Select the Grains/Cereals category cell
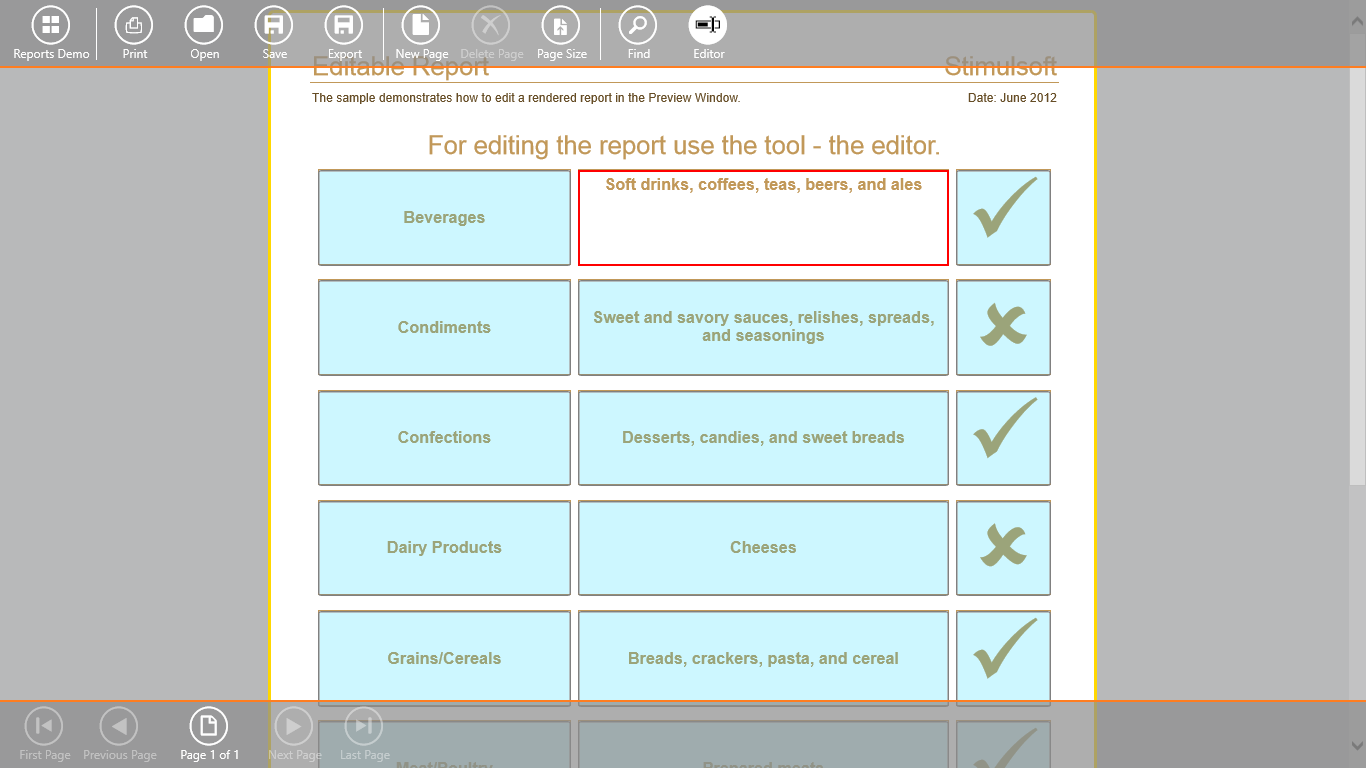Image resolution: width=1366 pixels, height=768 pixels. click(x=444, y=658)
